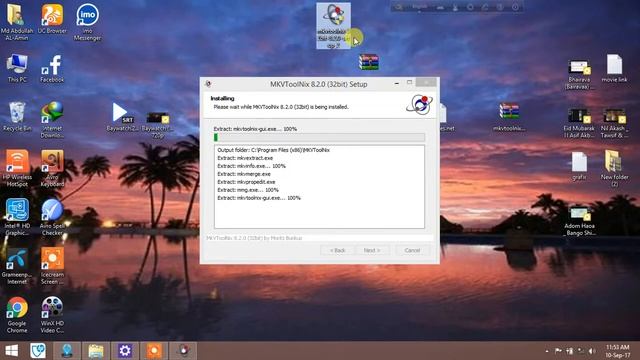Select the mkvtoolnix WinRAR archive on the desktop
640x360 pixels.
(x=509, y=117)
